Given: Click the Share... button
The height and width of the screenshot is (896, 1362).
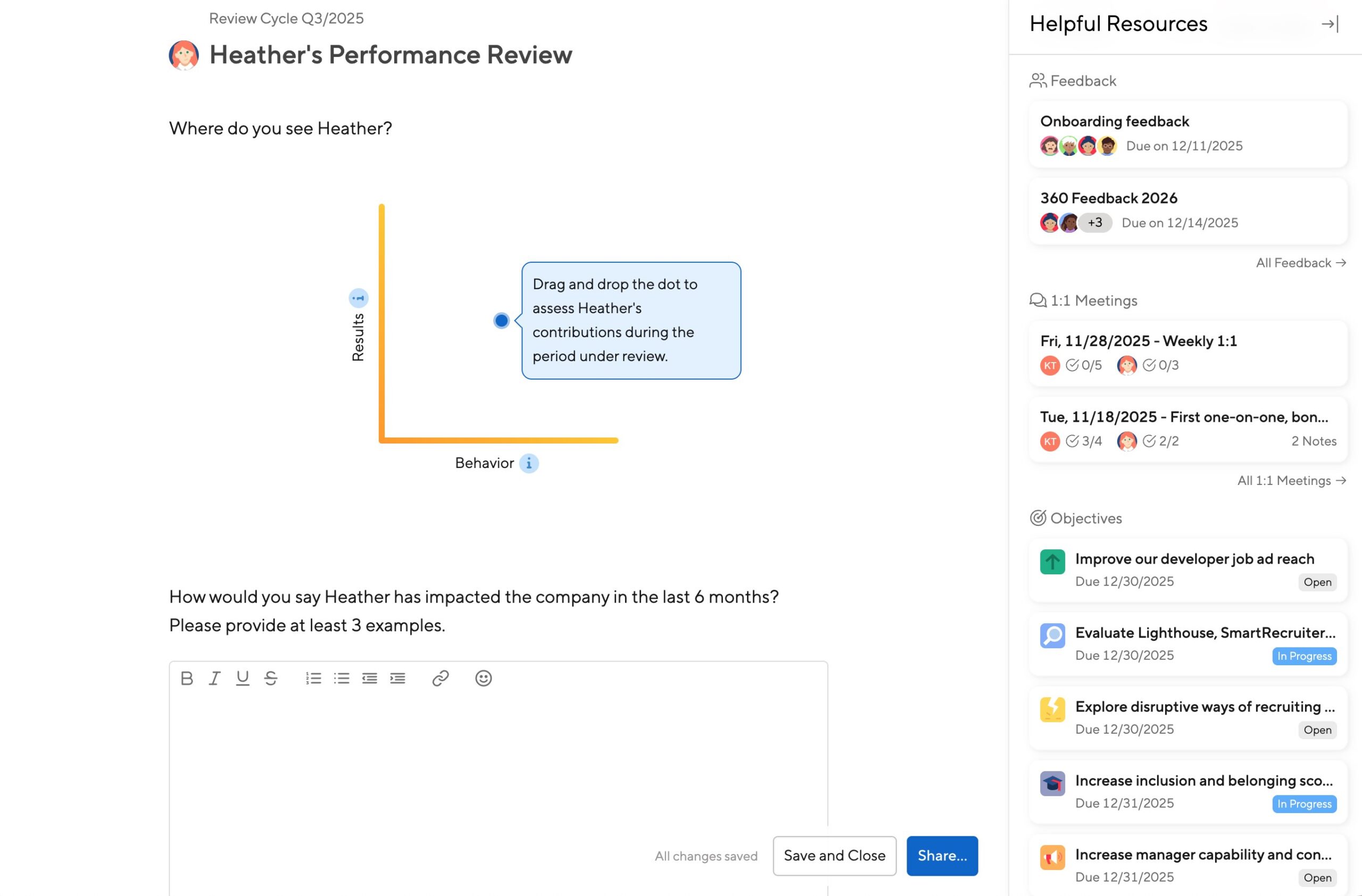Looking at the screenshot, I should point(942,856).
